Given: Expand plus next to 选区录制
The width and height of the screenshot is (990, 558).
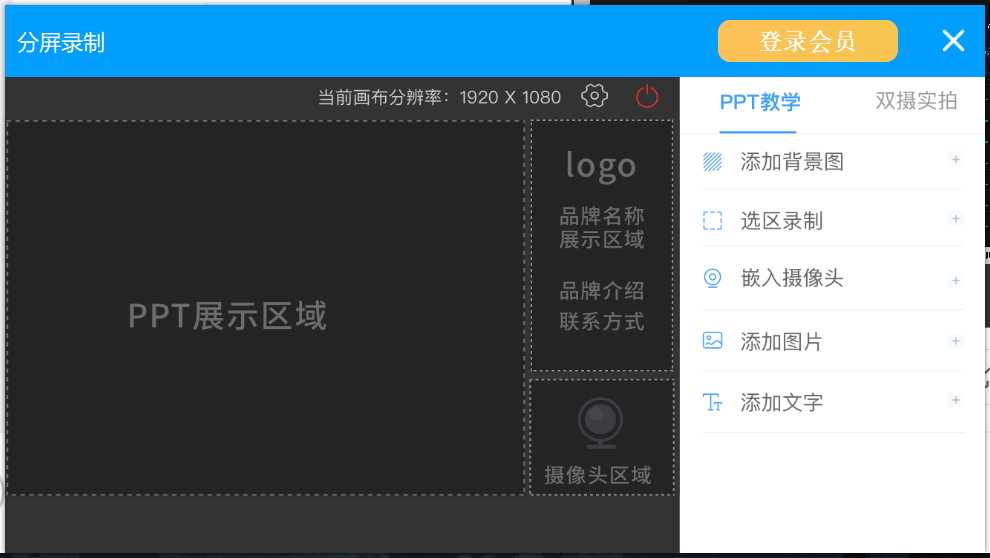Looking at the screenshot, I should coord(955,219).
